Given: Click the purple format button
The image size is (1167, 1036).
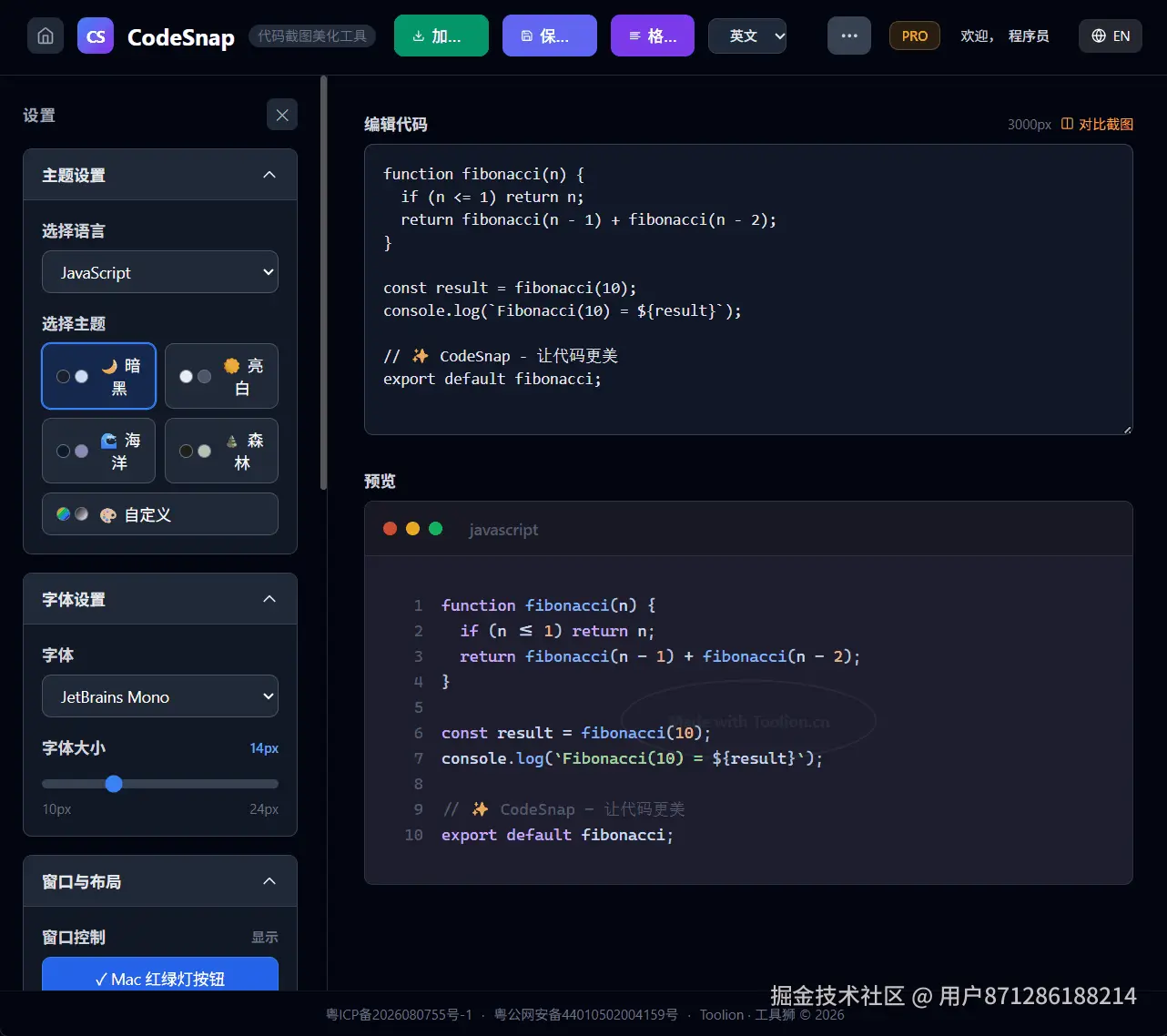Looking at the screenshot, I should click(653, 36).
